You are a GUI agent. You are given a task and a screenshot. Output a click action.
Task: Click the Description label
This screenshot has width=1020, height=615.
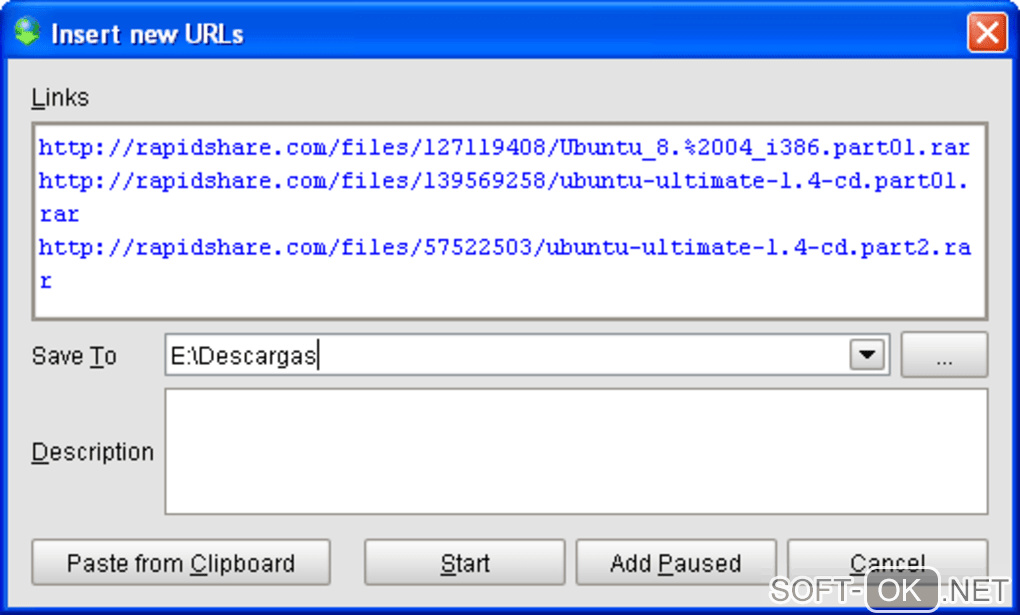click(93, 452)
